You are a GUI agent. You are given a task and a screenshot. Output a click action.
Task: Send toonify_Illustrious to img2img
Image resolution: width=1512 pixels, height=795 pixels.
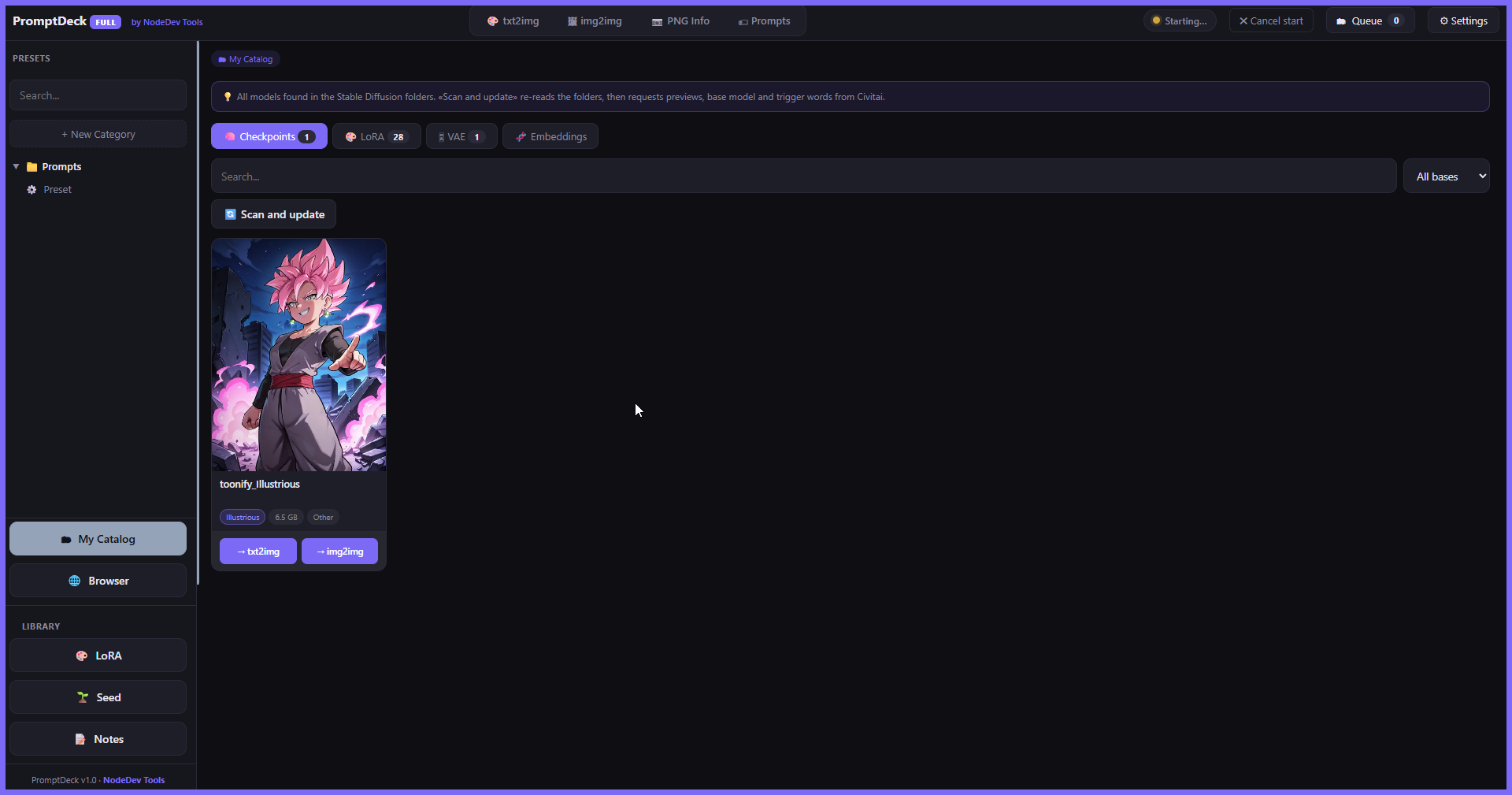pos(339,552)
